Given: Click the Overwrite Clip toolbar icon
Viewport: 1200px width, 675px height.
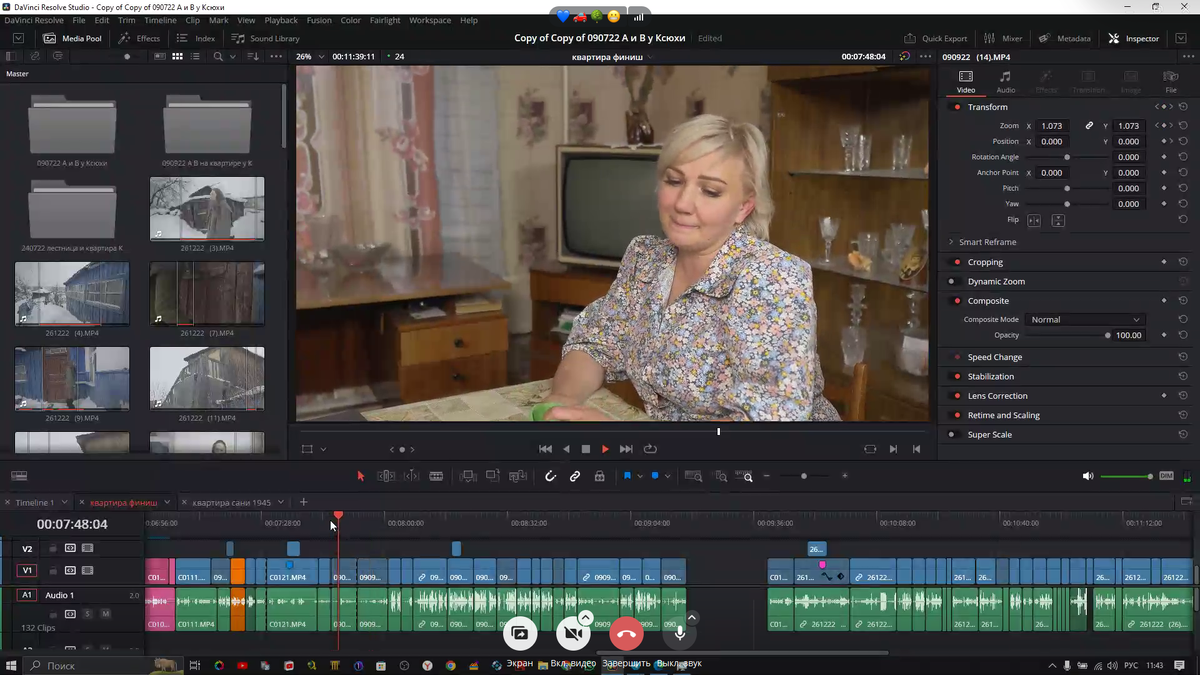Looking at the screenshot, I should pyautogui.click(x=493, y=476).
